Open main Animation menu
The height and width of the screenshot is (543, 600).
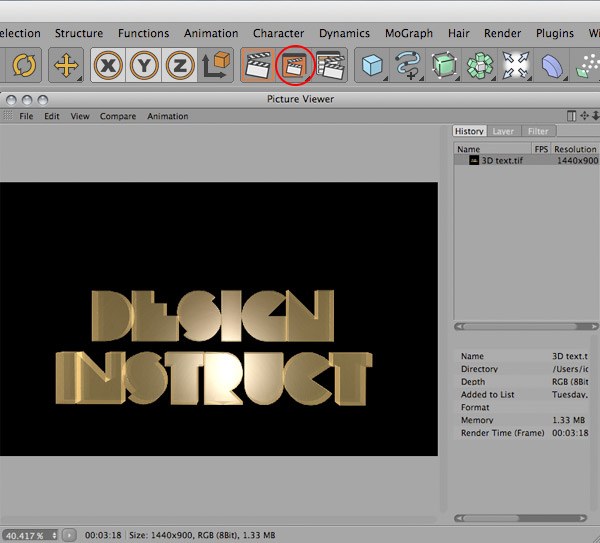pyautogui.click(x=211, y=33)
